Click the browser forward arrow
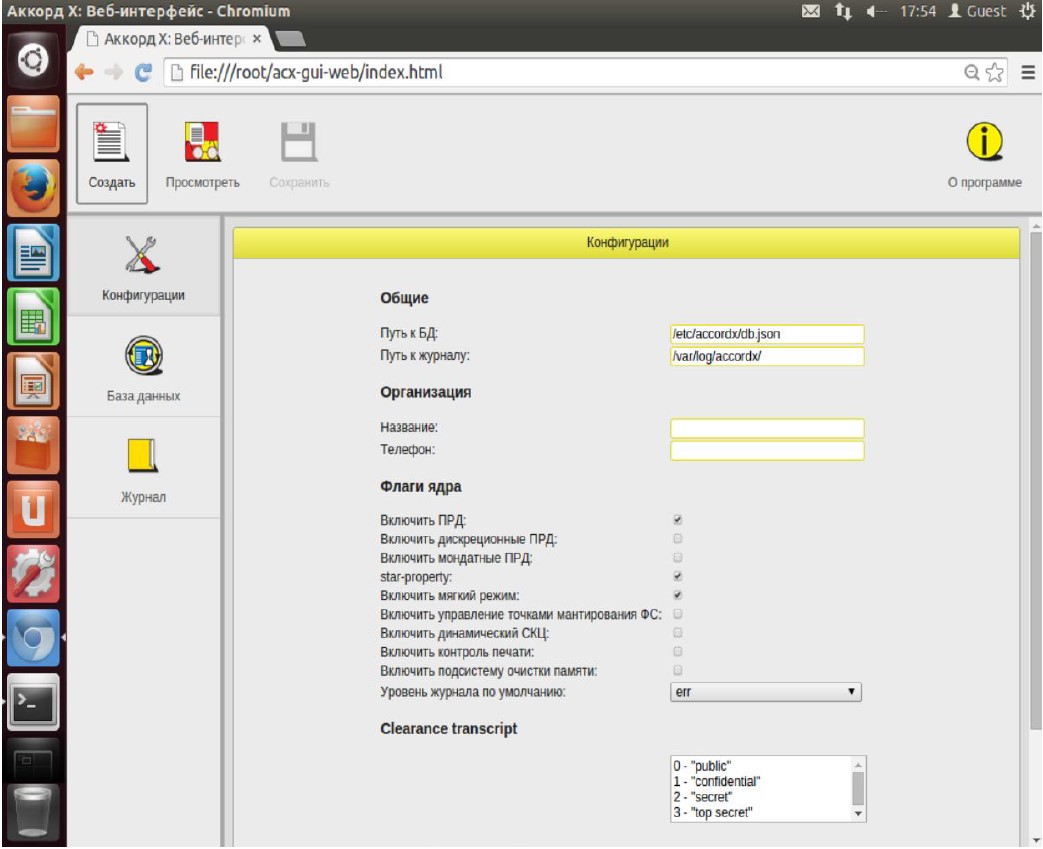This screenshot has height=849, width=1043. click(114, 72)
